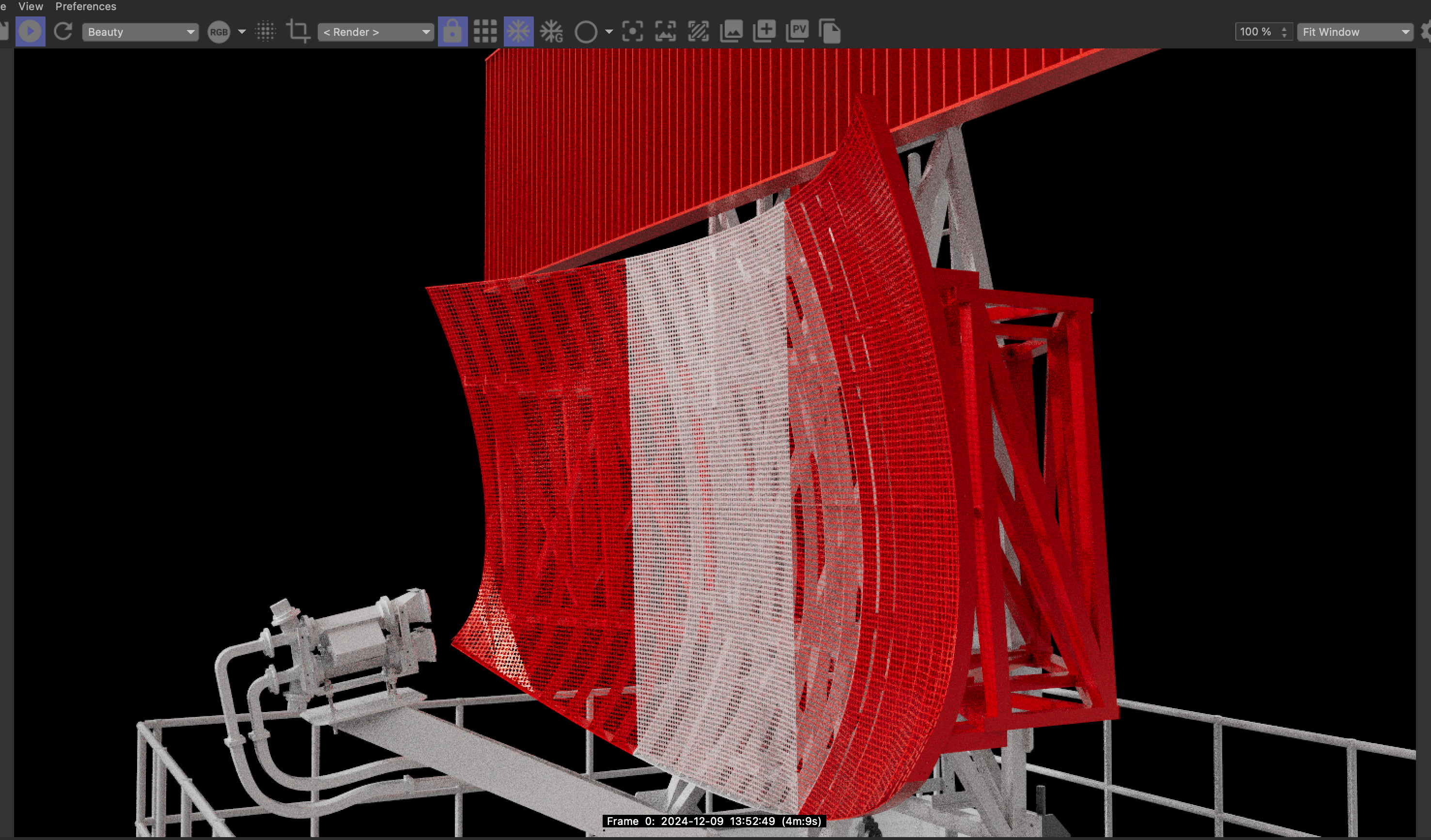This screenshot has height=840, width=1431.
Task: Click the snowflake G freeze geometry icon
Action: pyautogui.click(x=551, y=31)
